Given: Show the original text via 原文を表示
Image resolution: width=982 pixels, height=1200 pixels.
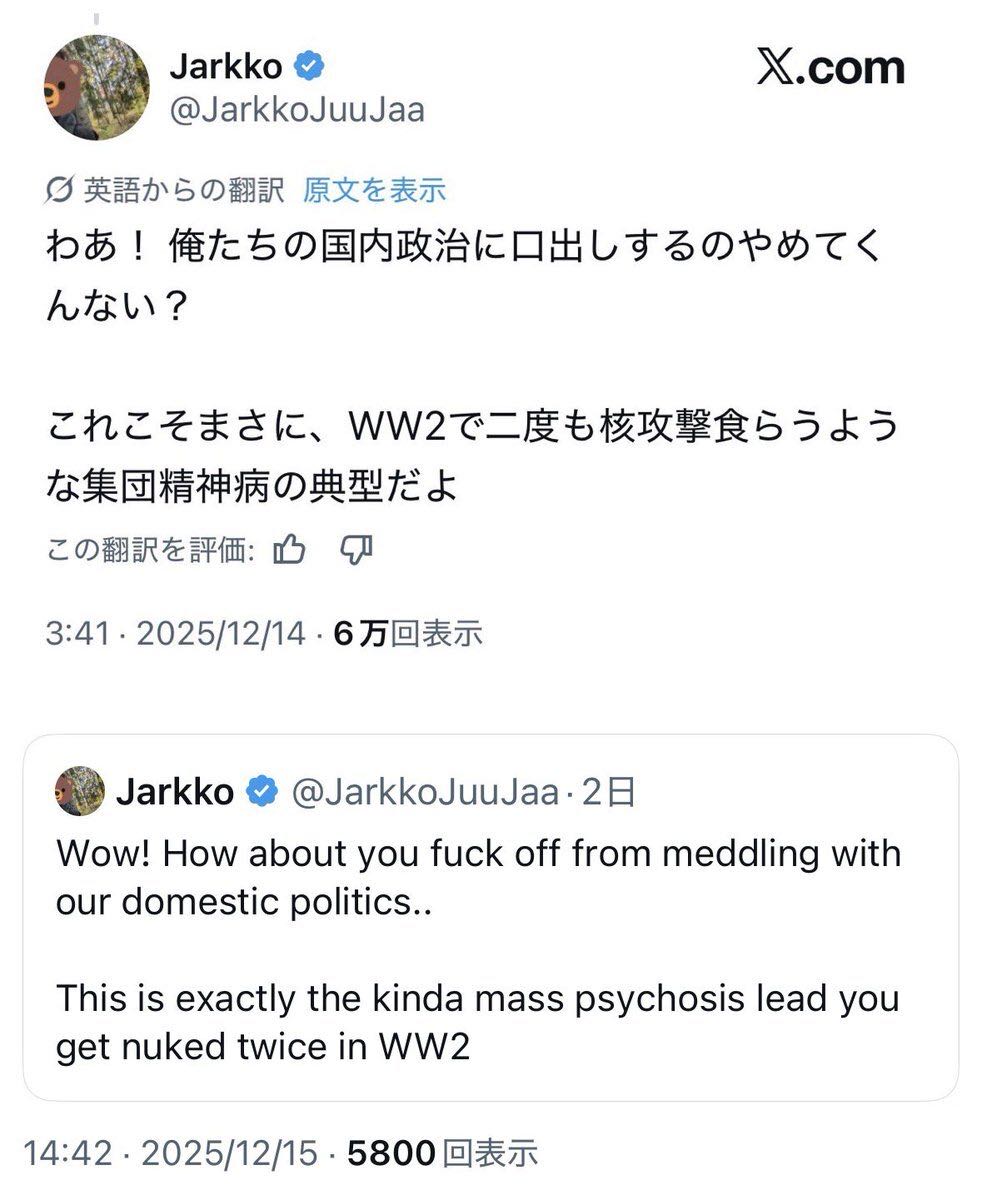Looking at the screenshot, I should (x=375, y=189).
